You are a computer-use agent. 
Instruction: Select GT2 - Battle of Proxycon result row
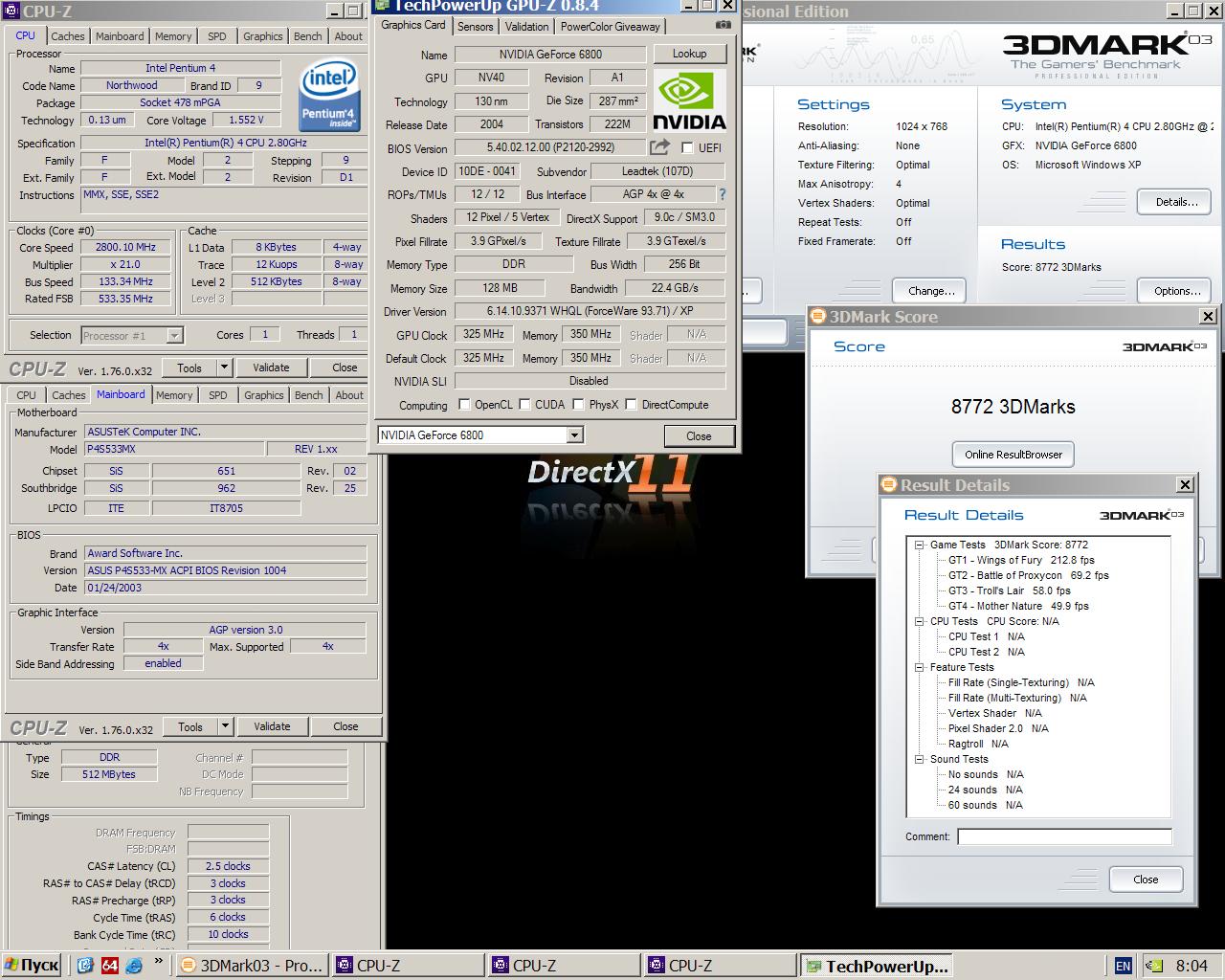tap(1028, 575)
